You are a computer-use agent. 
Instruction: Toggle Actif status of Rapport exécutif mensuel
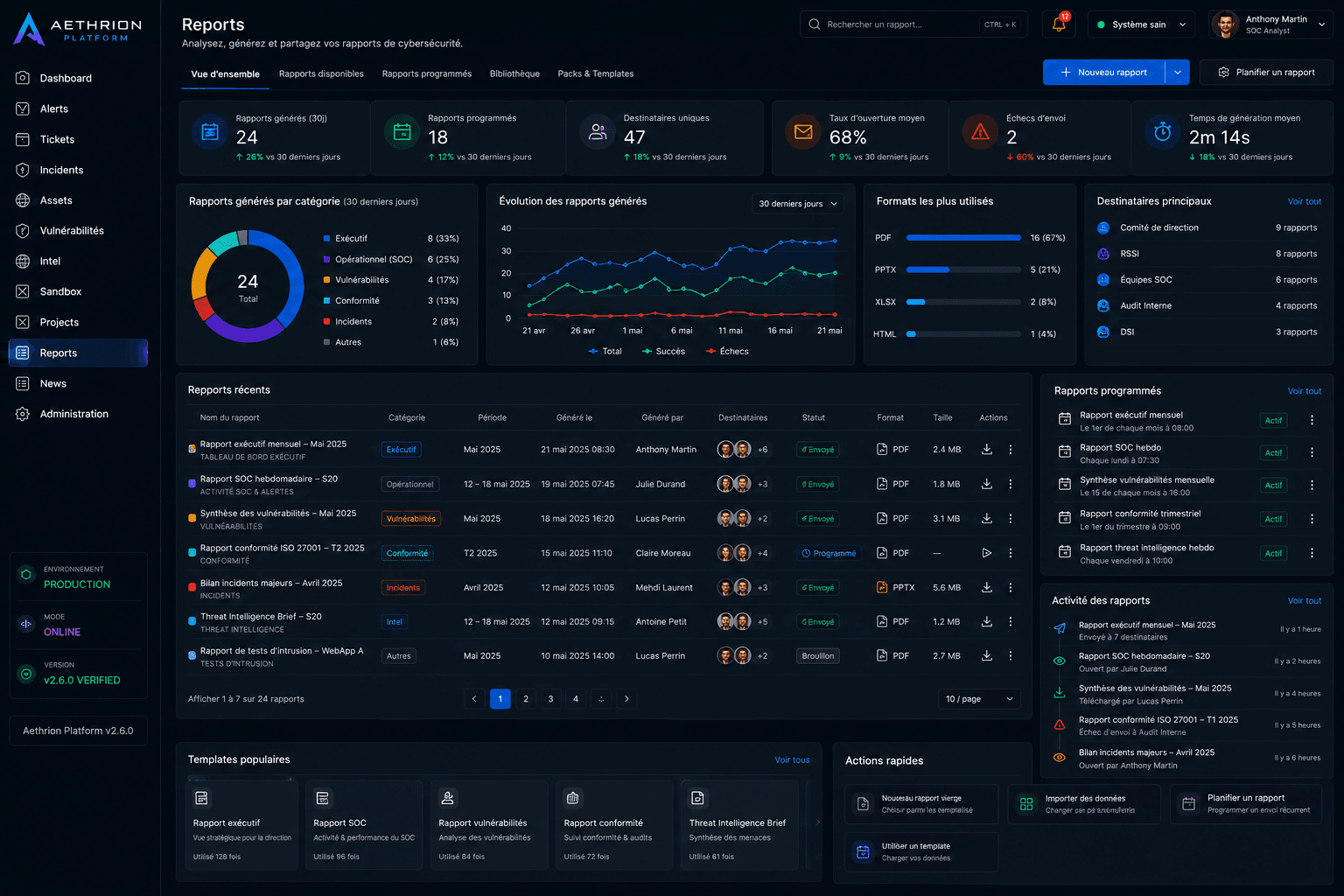tap(1273, 421)
